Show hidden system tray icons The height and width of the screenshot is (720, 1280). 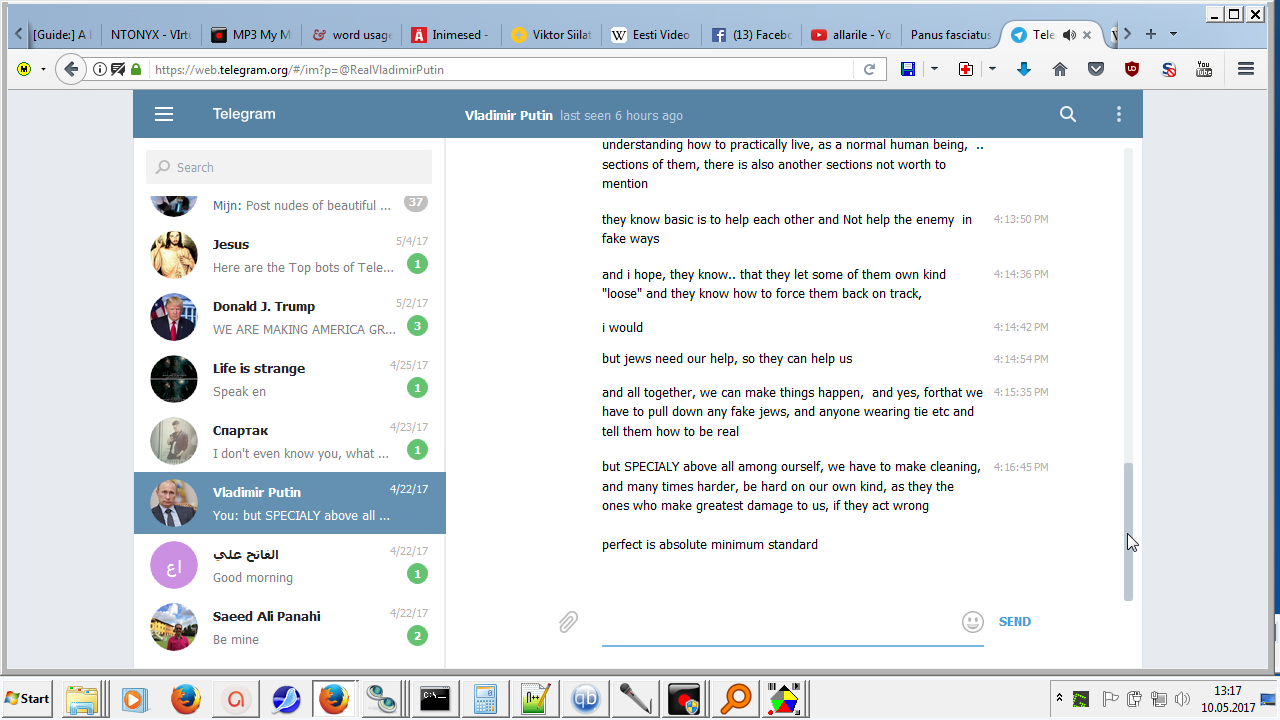click(x=1059, y=698)
